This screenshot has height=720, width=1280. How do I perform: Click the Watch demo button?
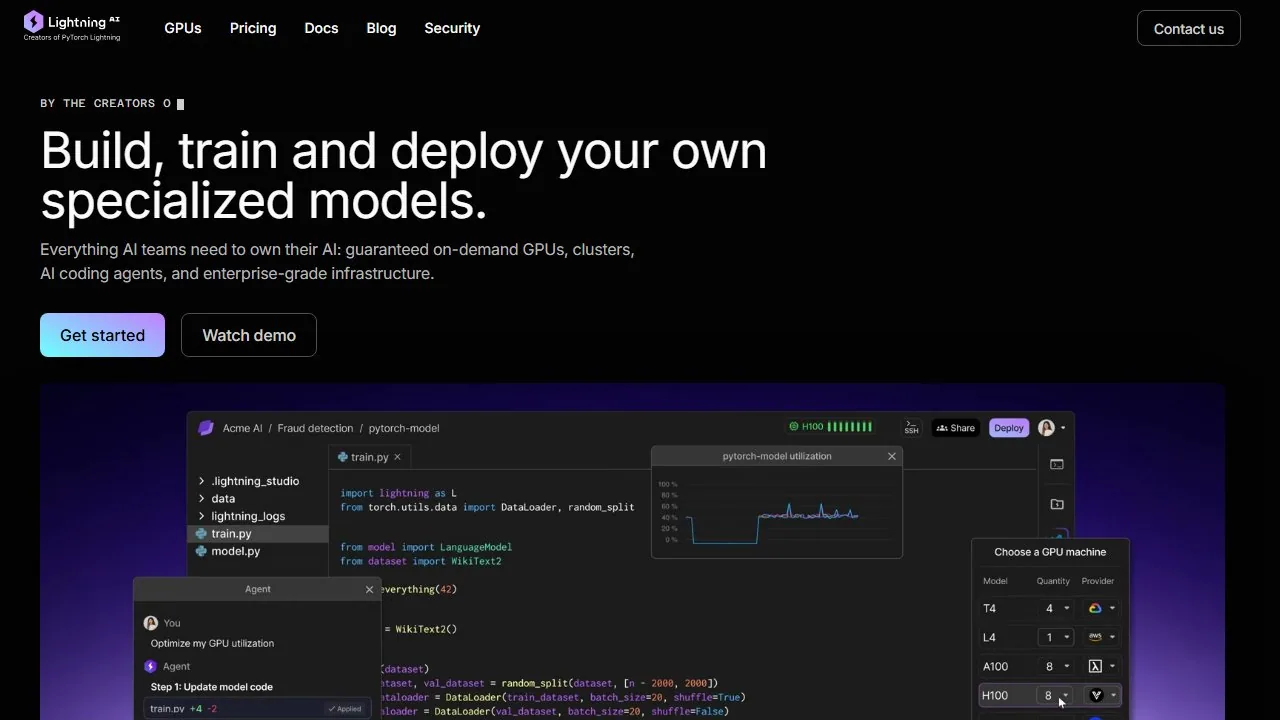click(x=249, y=335)
